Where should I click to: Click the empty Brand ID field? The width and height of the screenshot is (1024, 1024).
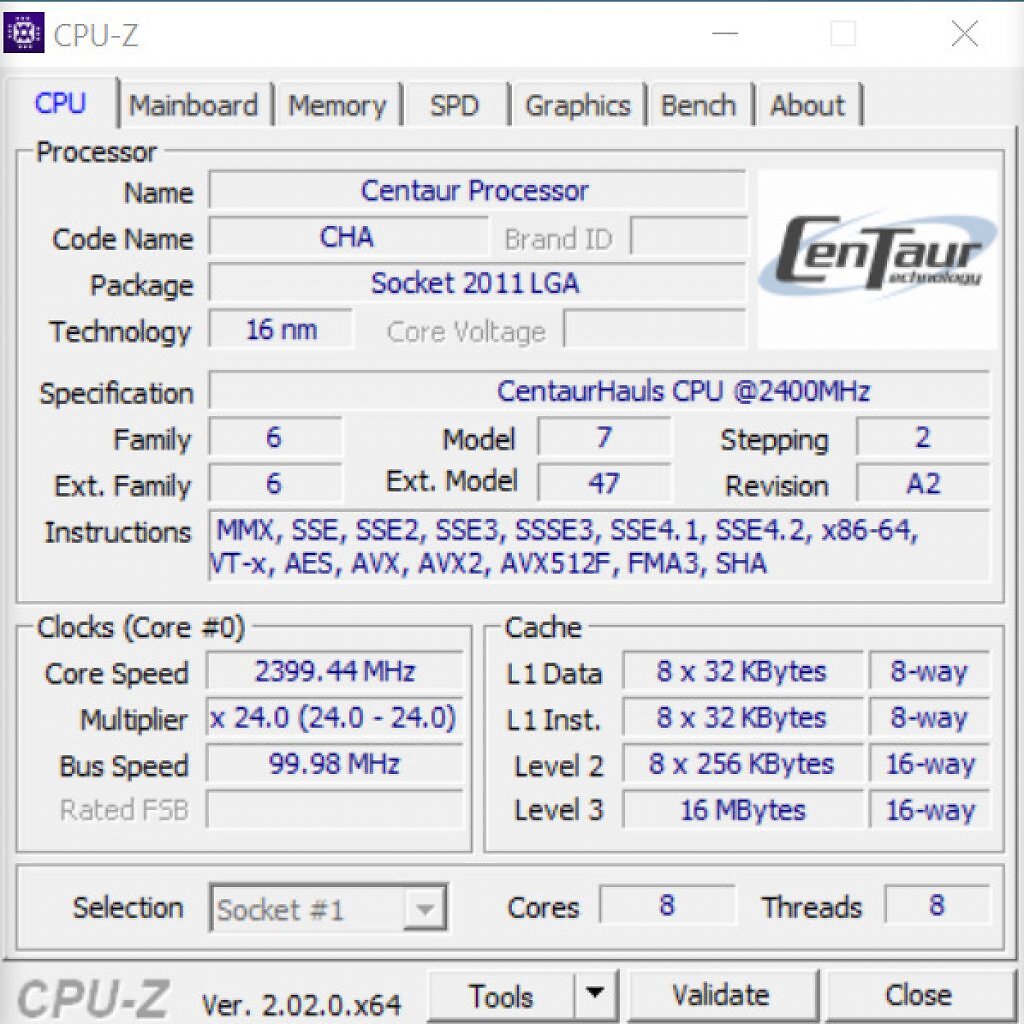(688, 236)
